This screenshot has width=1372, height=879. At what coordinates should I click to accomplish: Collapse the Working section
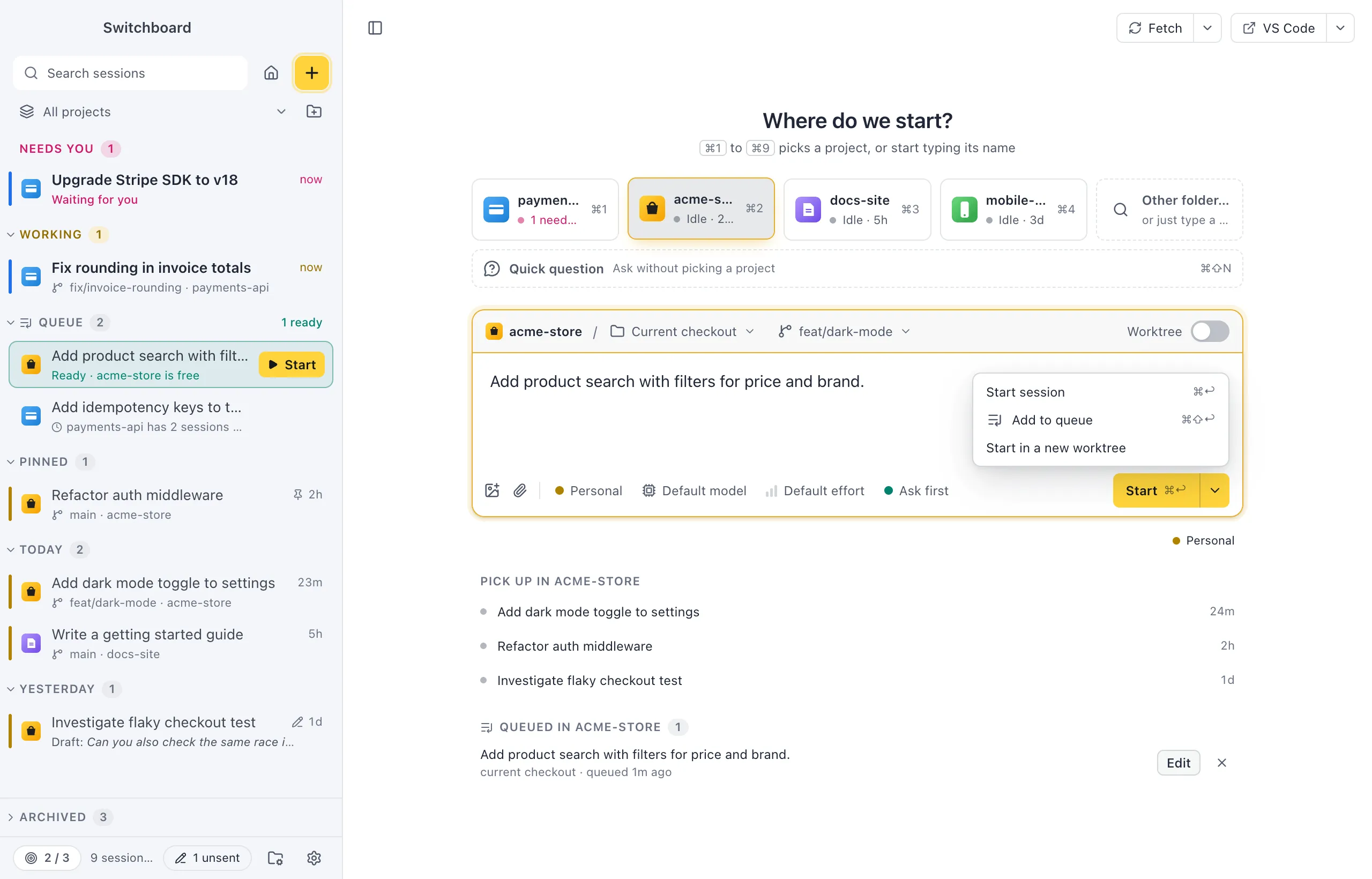(x=10, y=234)
